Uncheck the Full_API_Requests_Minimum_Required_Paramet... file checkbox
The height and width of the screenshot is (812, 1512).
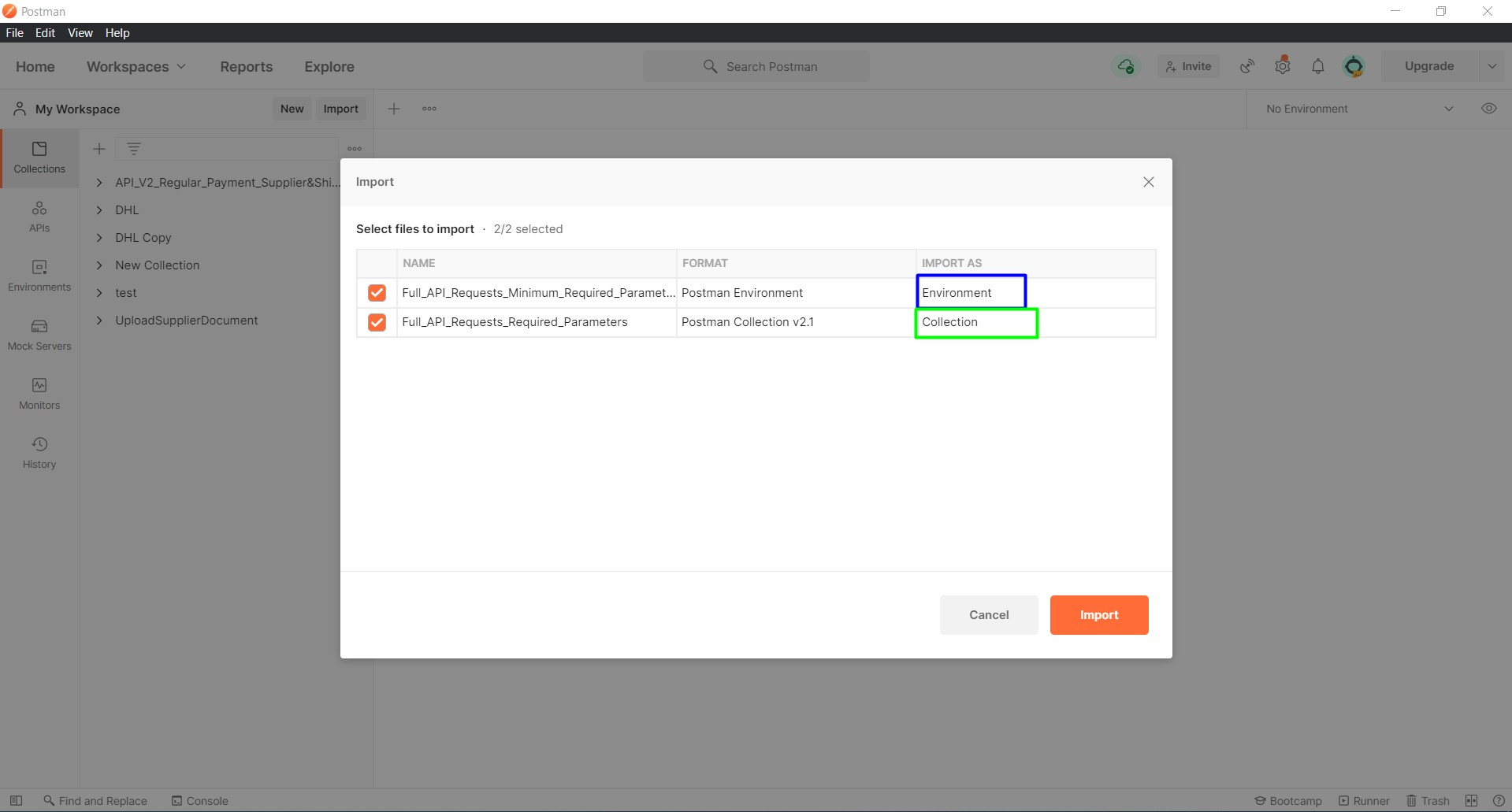377,293
